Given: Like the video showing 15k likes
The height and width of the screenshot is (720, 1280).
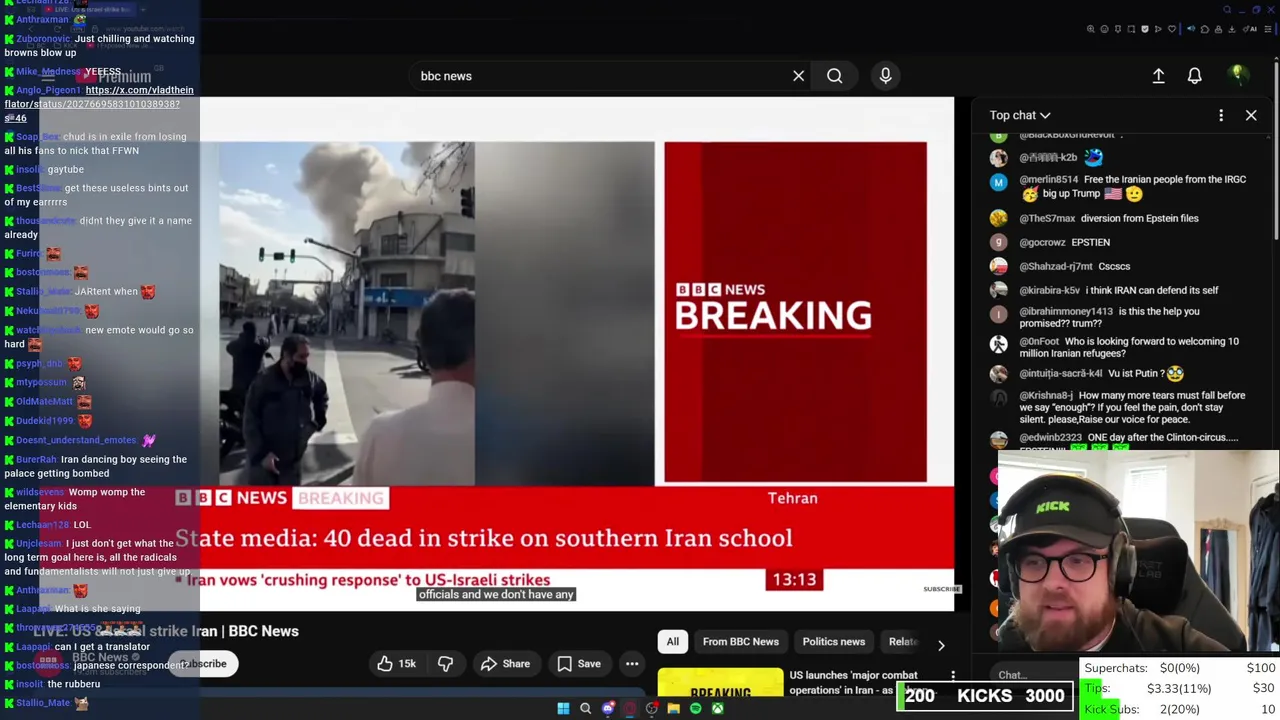Looking at the screenshot, I should [397, 664].
